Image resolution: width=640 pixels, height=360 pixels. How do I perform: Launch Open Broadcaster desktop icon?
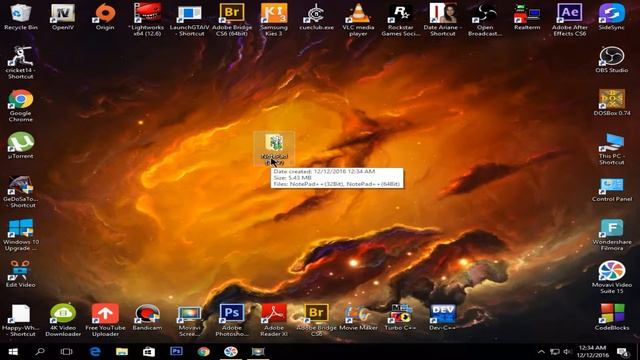pyautogui.click(x=485, y=20)
